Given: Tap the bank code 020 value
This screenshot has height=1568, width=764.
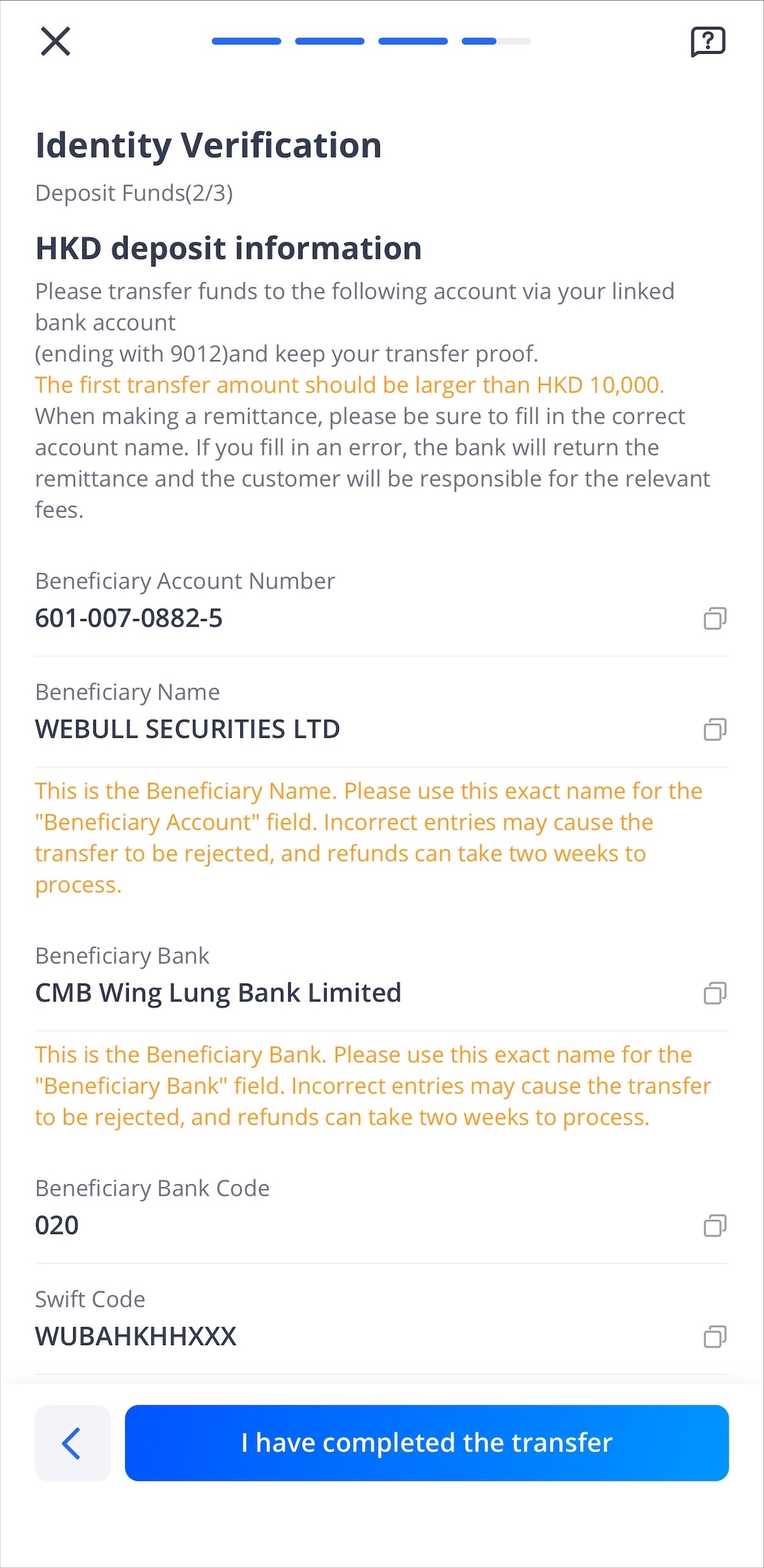Looking at the screenshot, I should pos(57,1225).
